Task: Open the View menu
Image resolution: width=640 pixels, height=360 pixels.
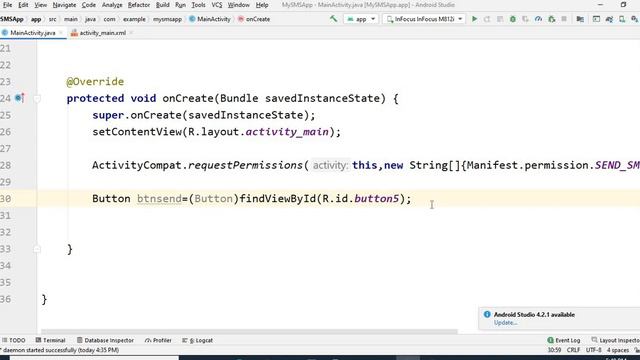Action: point(40,5)
